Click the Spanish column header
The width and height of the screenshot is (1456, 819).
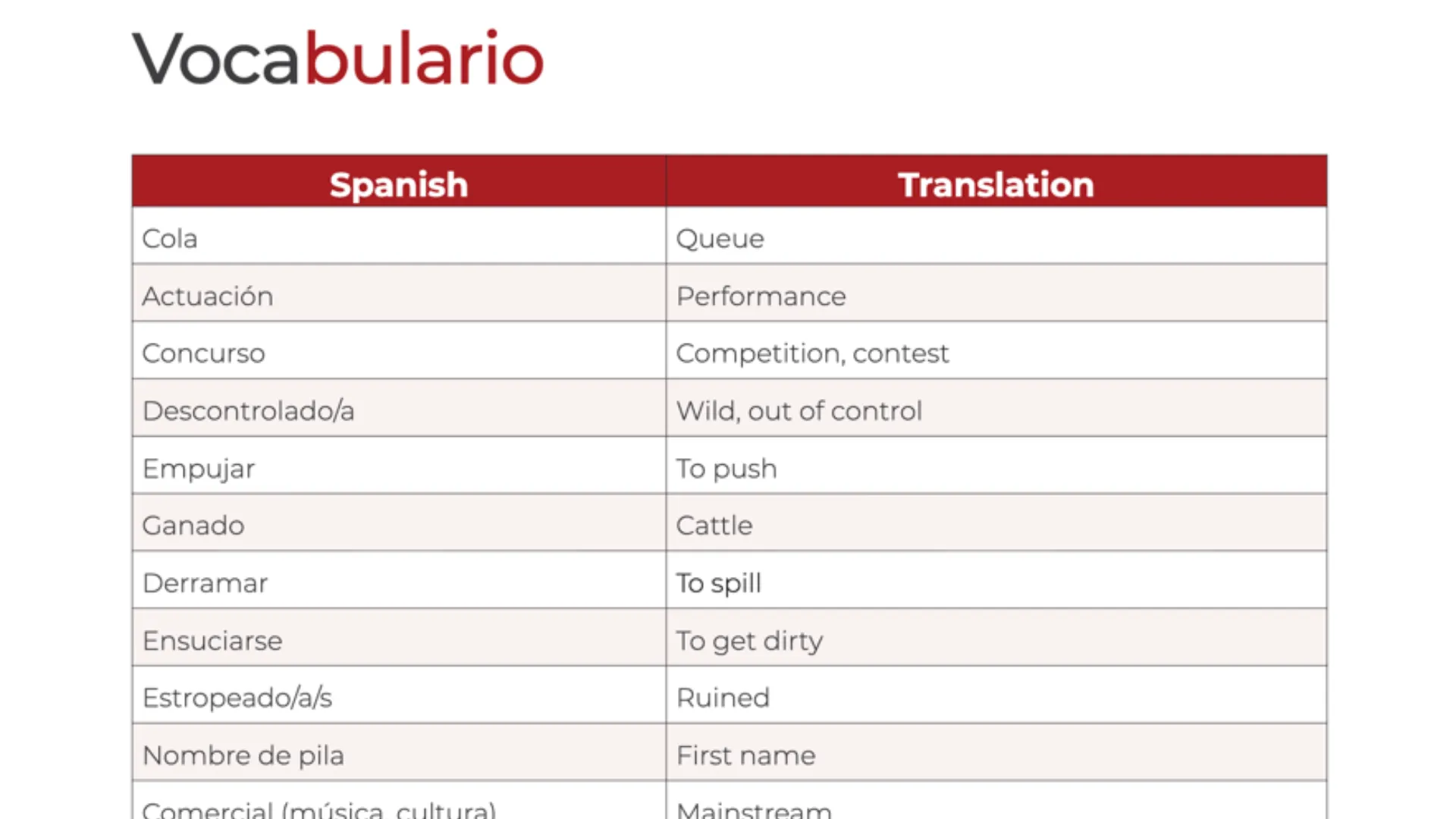(x=398, y=184)
